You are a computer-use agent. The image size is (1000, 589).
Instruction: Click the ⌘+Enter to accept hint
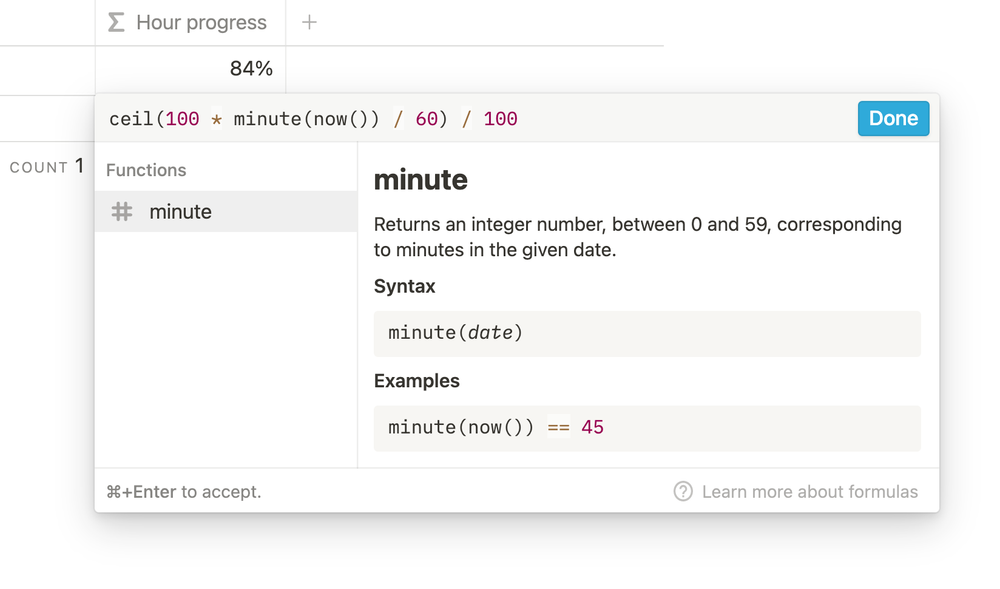pos(183,491)
